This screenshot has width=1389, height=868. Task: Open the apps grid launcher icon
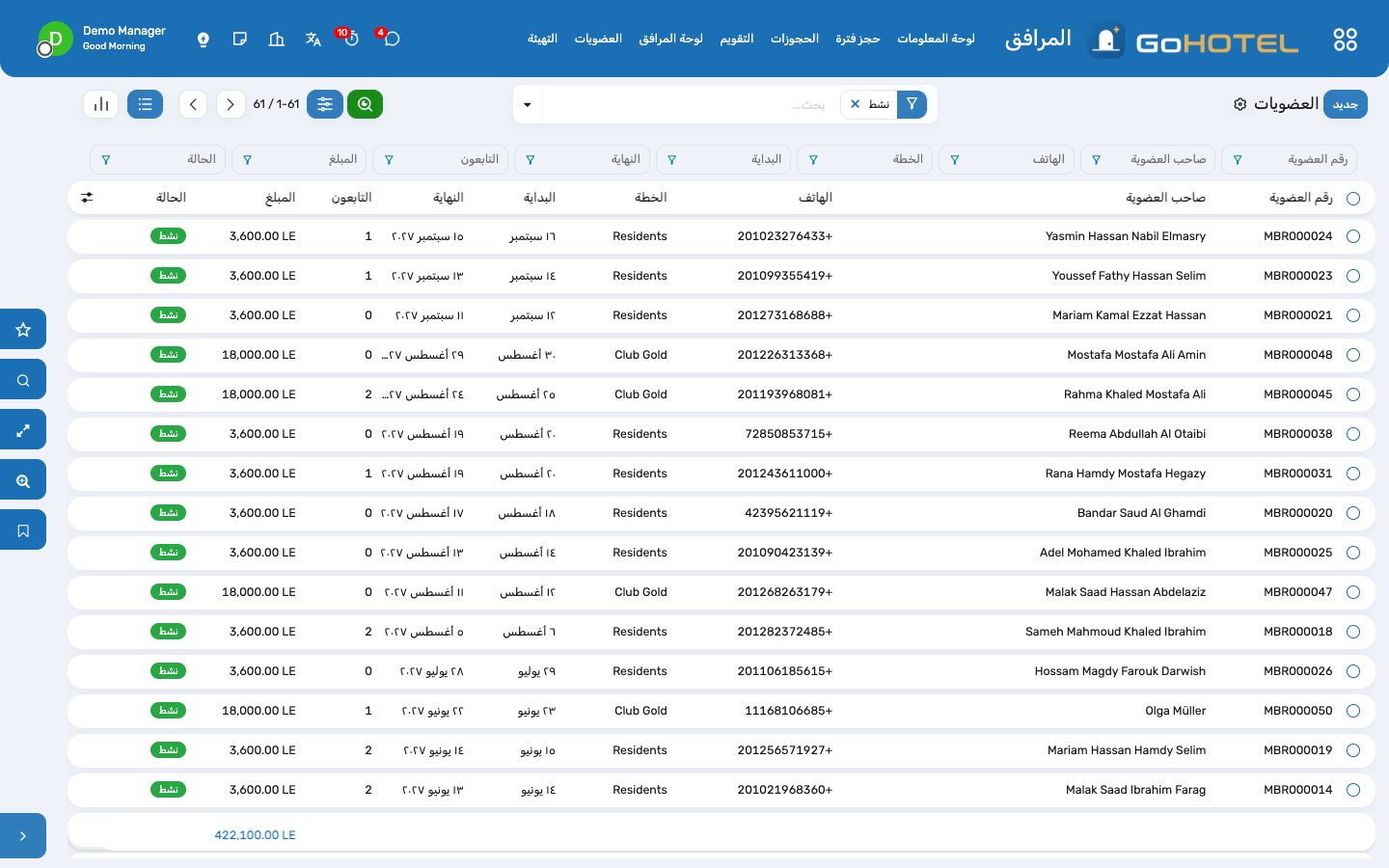pos(1345,39)
